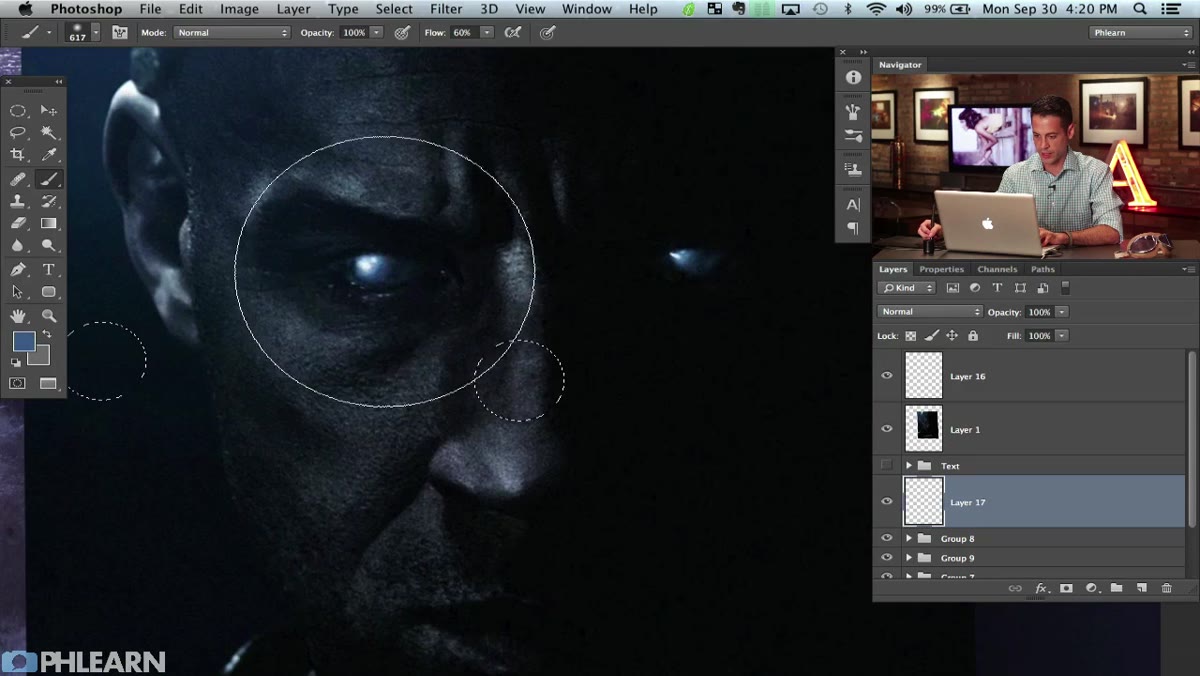Click the new layer button
1200x676 pixels.
[1141, 589]
